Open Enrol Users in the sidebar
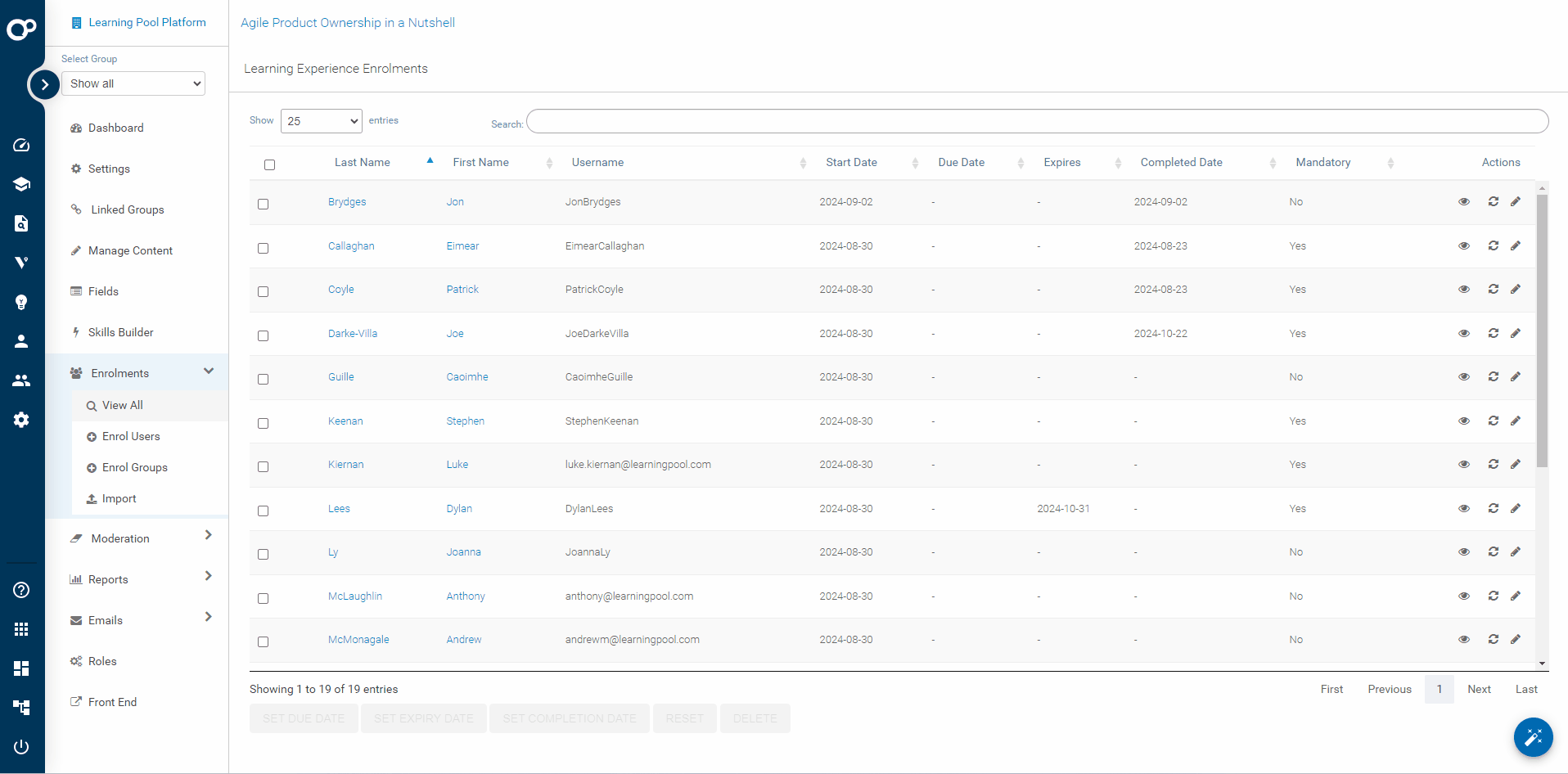This screenshot has width=1568, height=774. [x=131, y=436]
